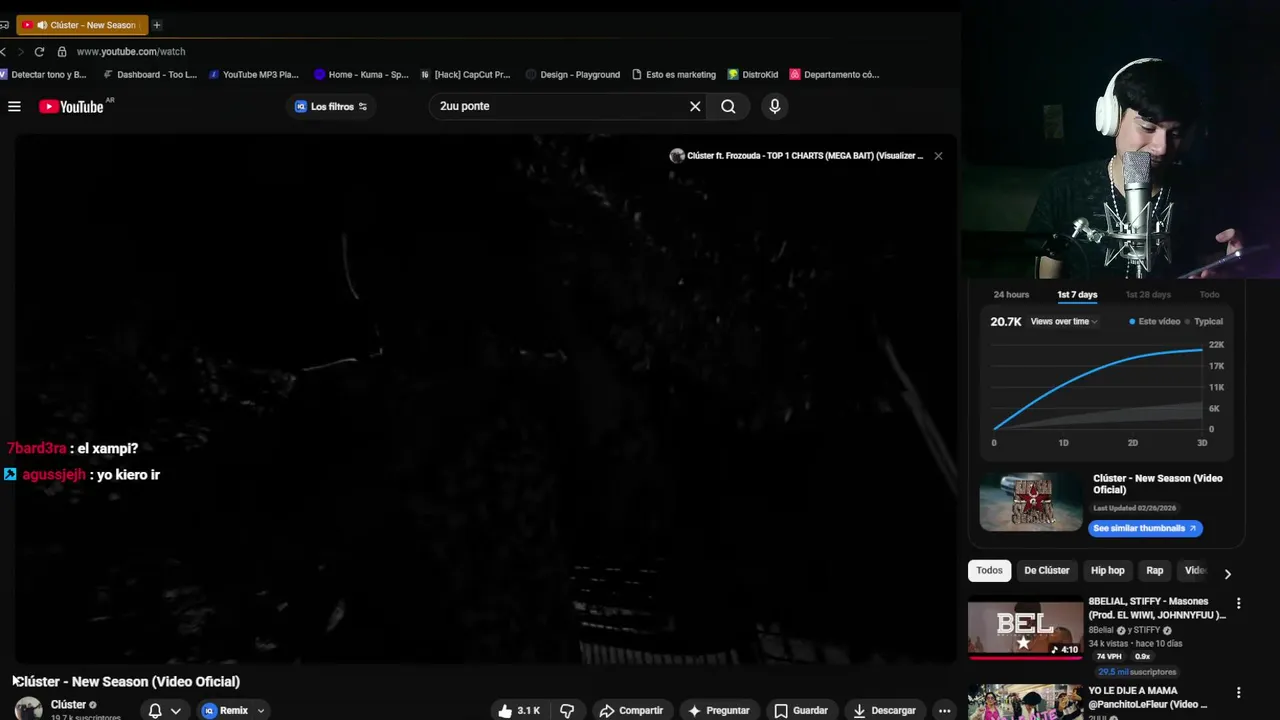
Task: Open Detectar tono y B... bookmark
Action: (45, 74)
